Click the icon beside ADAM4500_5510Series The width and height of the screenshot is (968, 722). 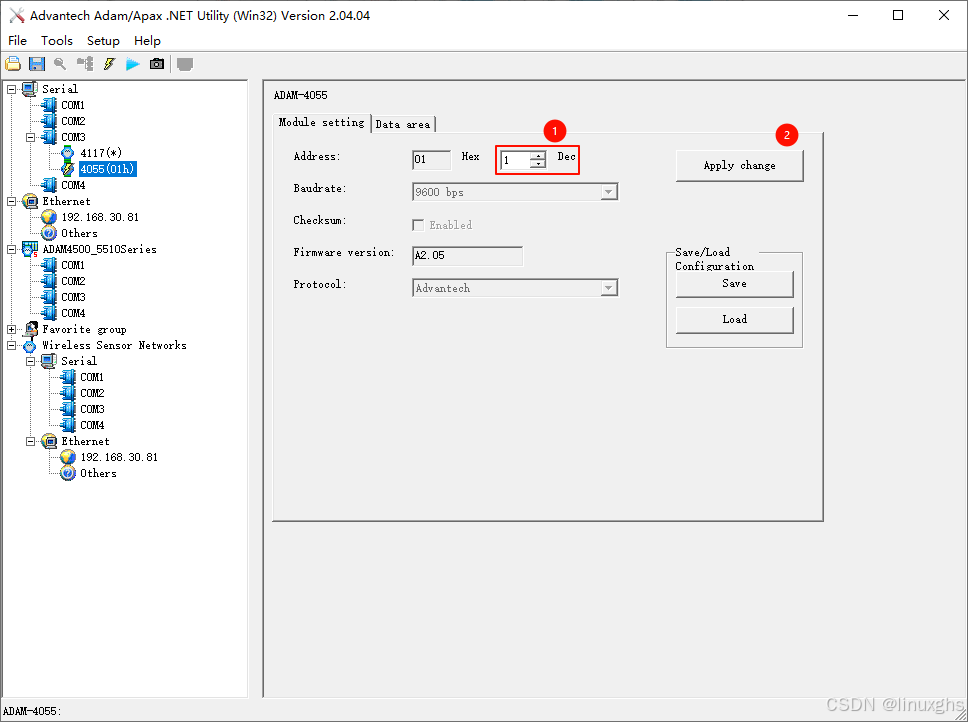tap(30, 249)
